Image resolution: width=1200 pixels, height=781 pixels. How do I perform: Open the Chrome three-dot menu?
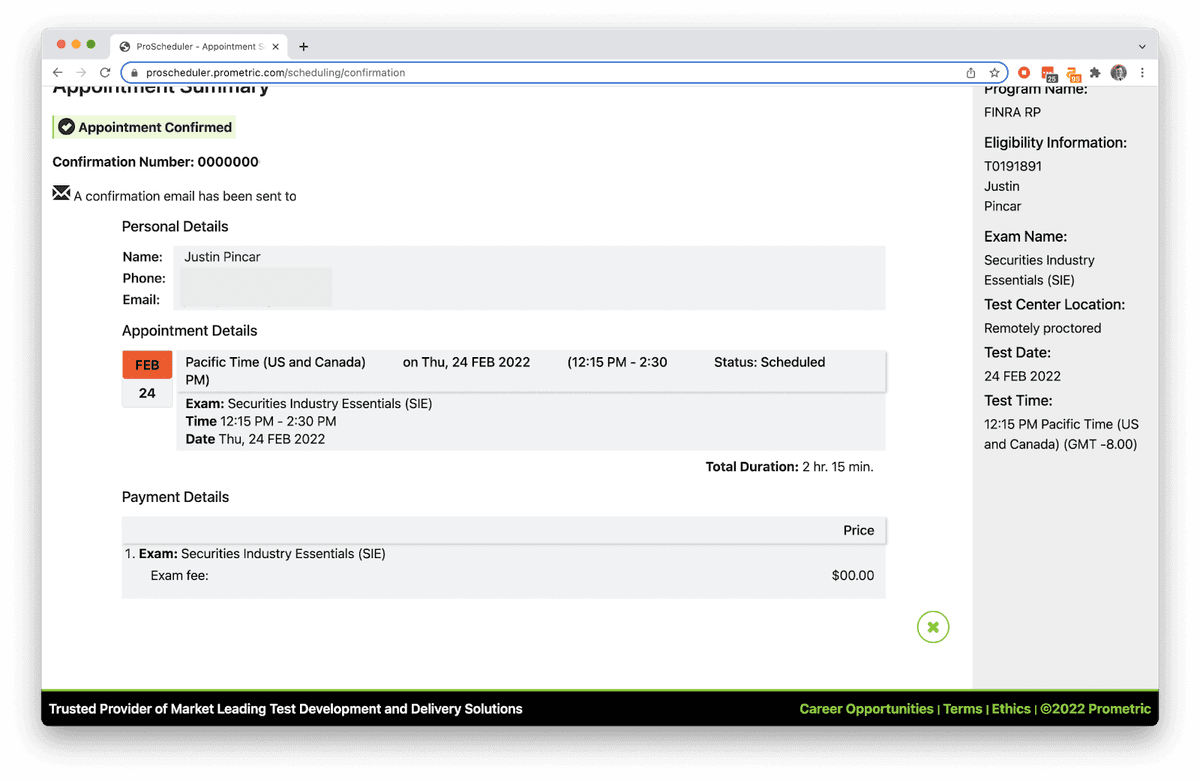point(1142,73)
